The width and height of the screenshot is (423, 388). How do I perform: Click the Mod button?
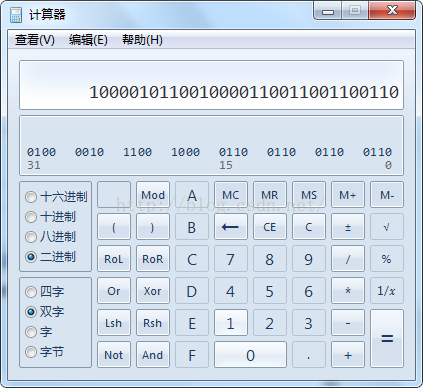[153, 195]
